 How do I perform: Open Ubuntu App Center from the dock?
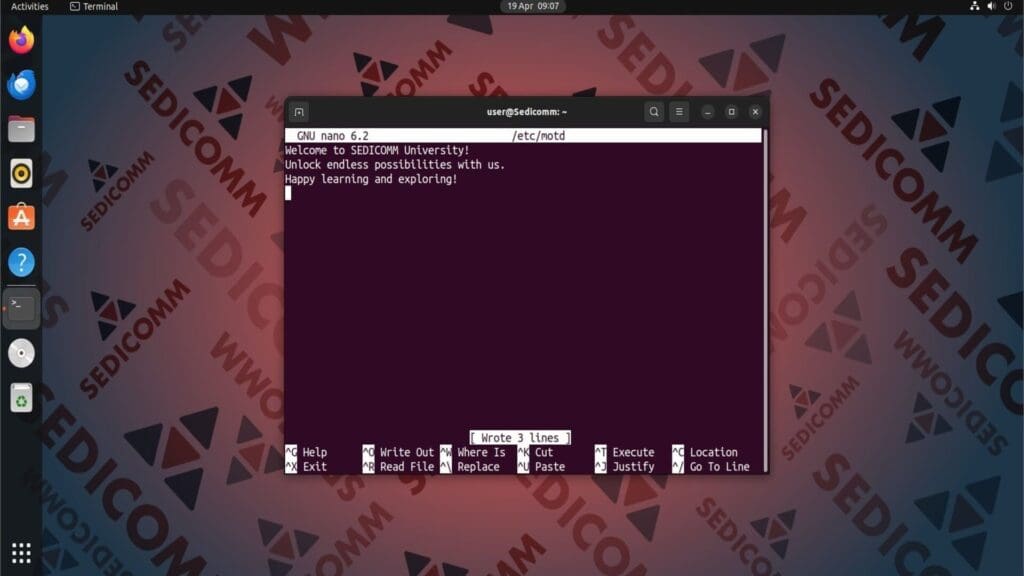[x=20, y=217]
